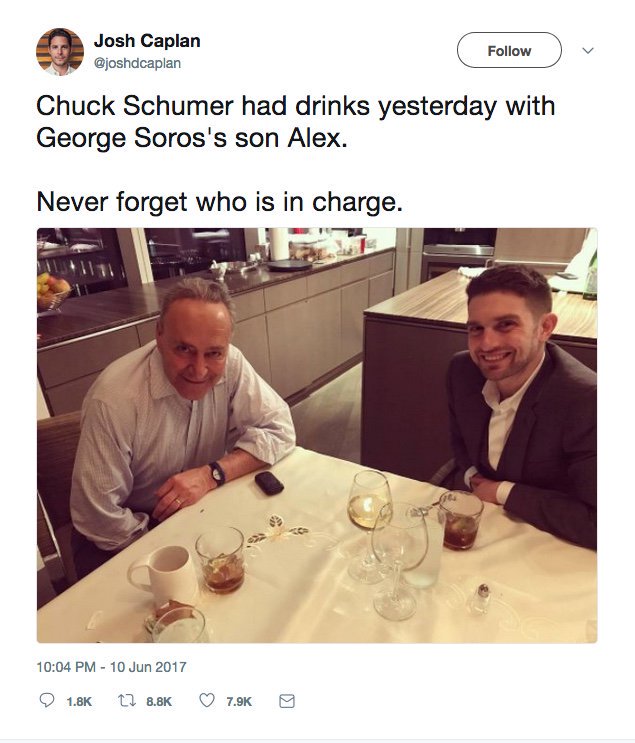The height and width of the screenshot is (743, 635).
Task: Open the tweet options chevron menu
Action: (x=587, y=50)
